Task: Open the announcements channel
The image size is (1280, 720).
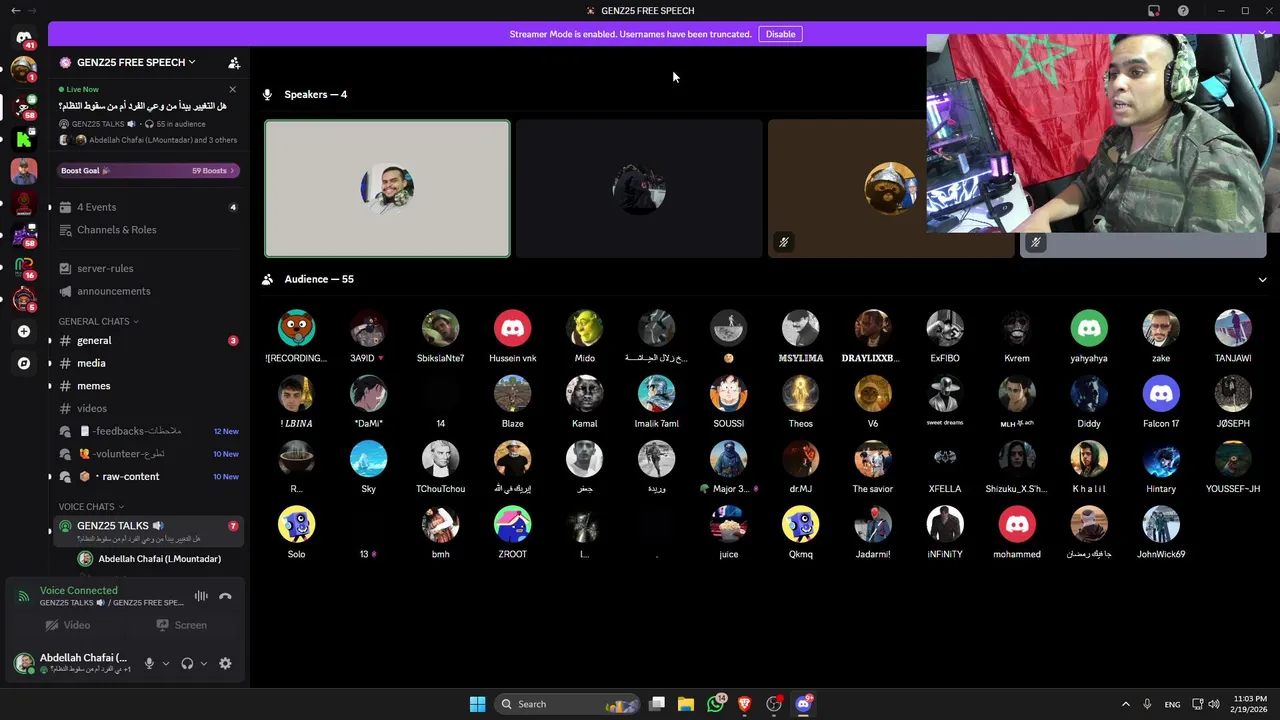Action: point(148,291)
